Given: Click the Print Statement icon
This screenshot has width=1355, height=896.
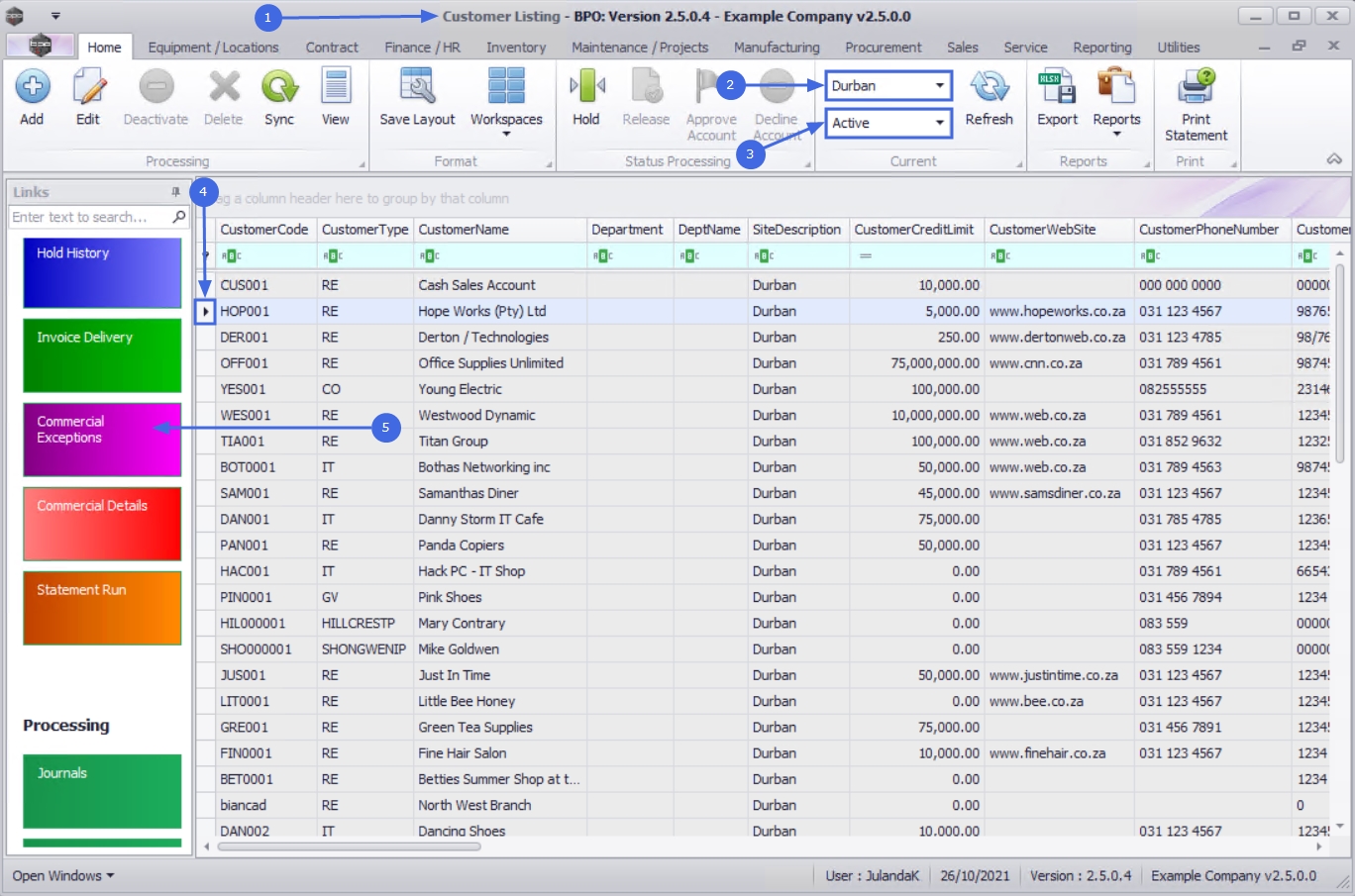Looking at the screenshot, I should (x=1196, y=104).
